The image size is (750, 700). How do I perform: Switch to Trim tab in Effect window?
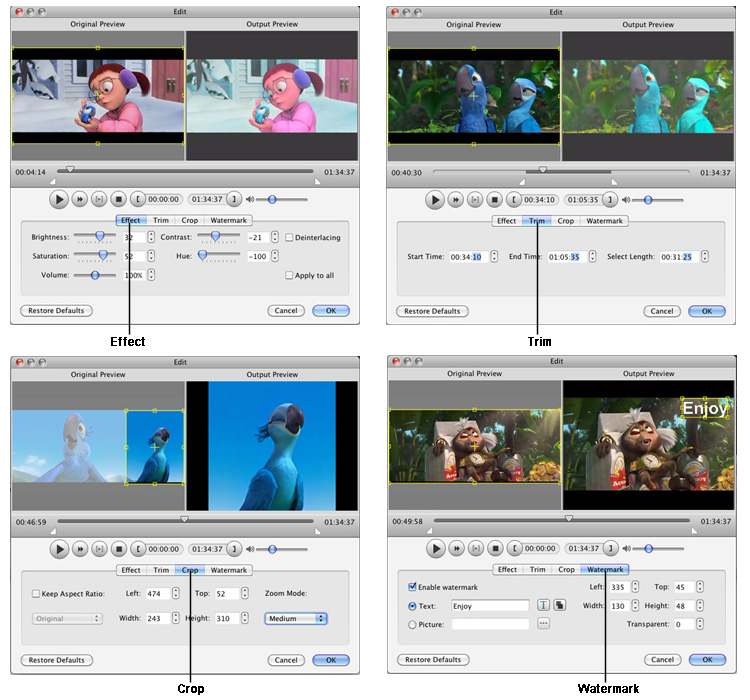161,220
